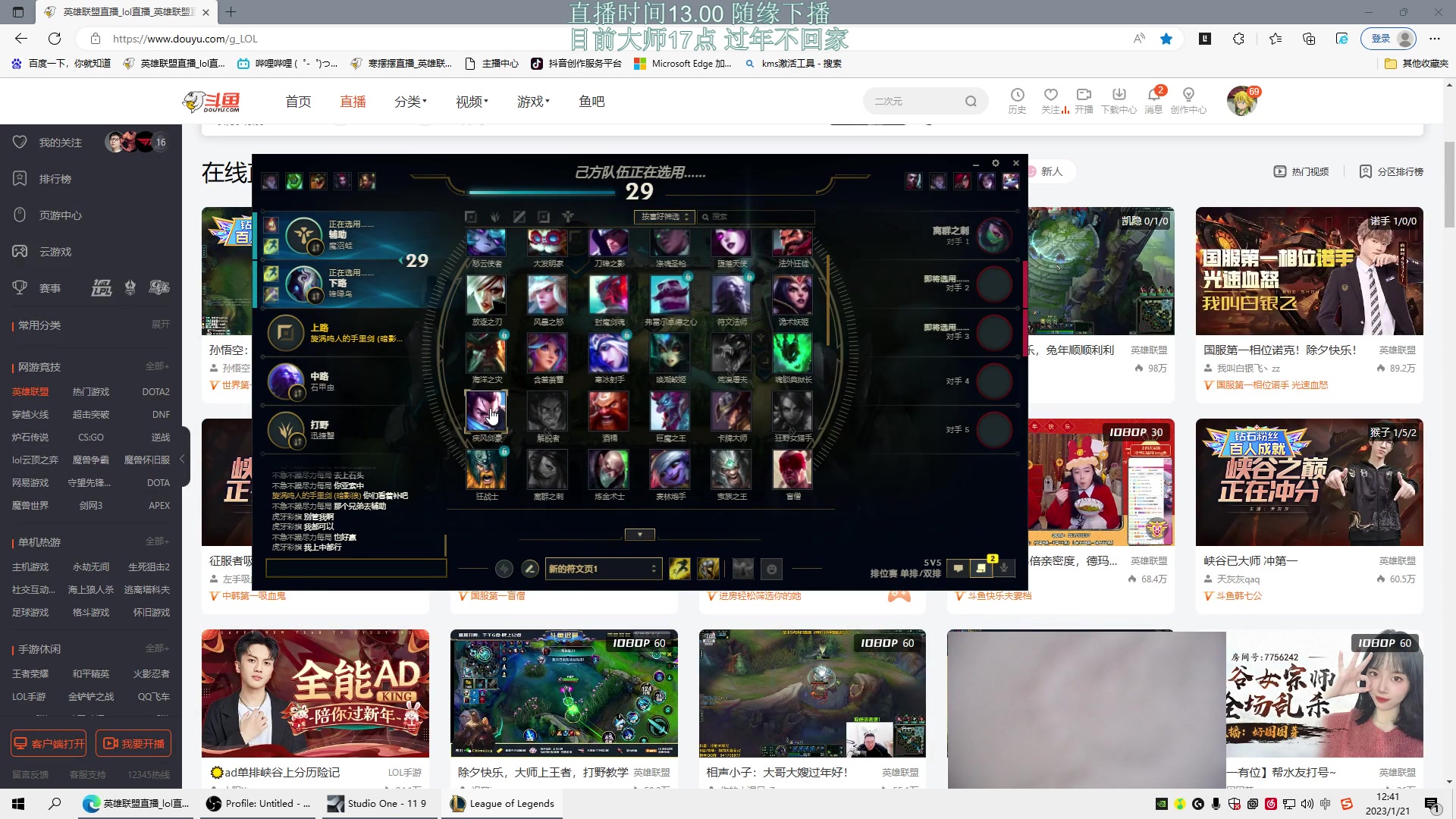Open browser extensions puzzle icon

coord(1238,39)
